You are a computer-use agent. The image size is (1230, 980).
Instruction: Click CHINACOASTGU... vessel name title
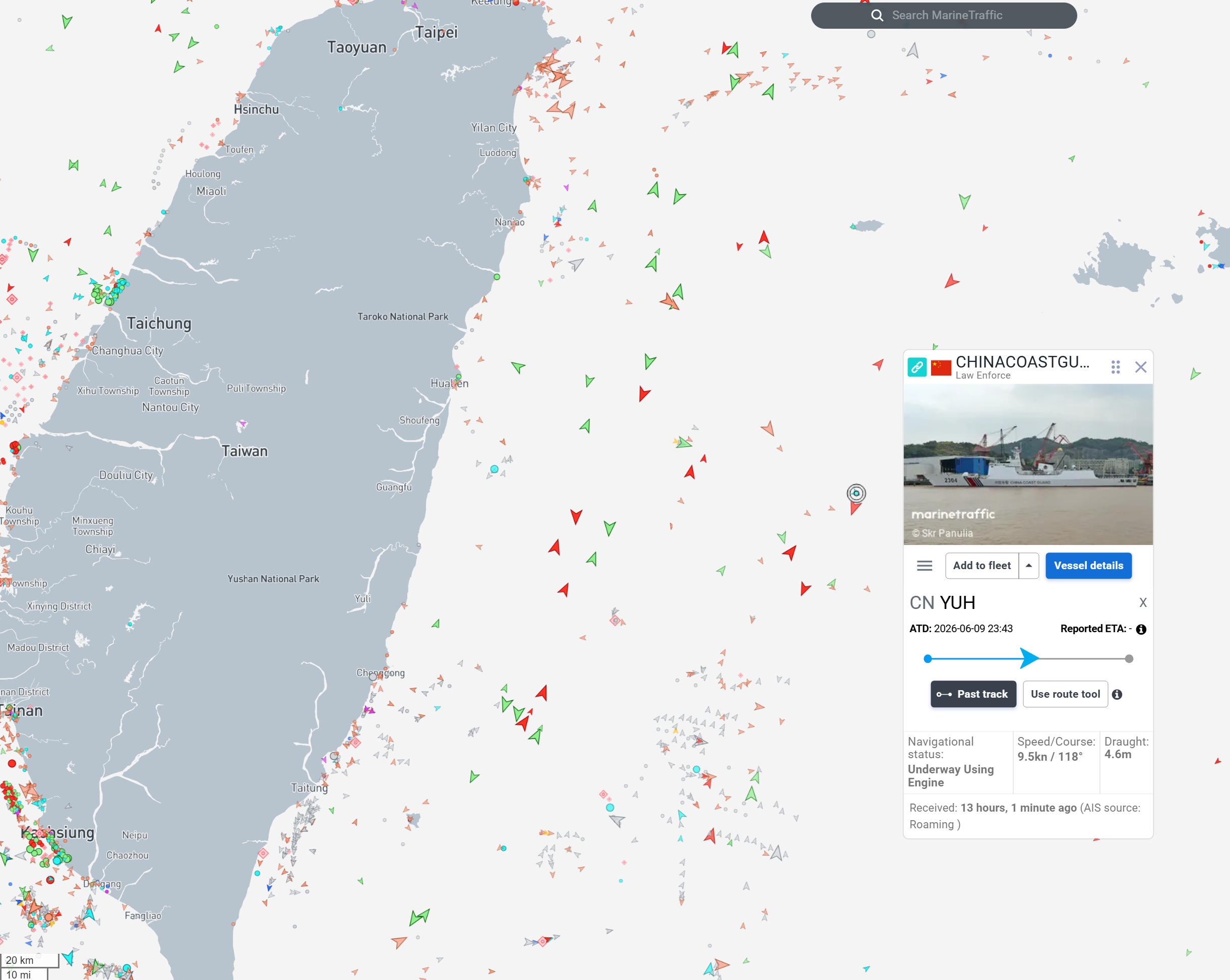click(1022, 361)
